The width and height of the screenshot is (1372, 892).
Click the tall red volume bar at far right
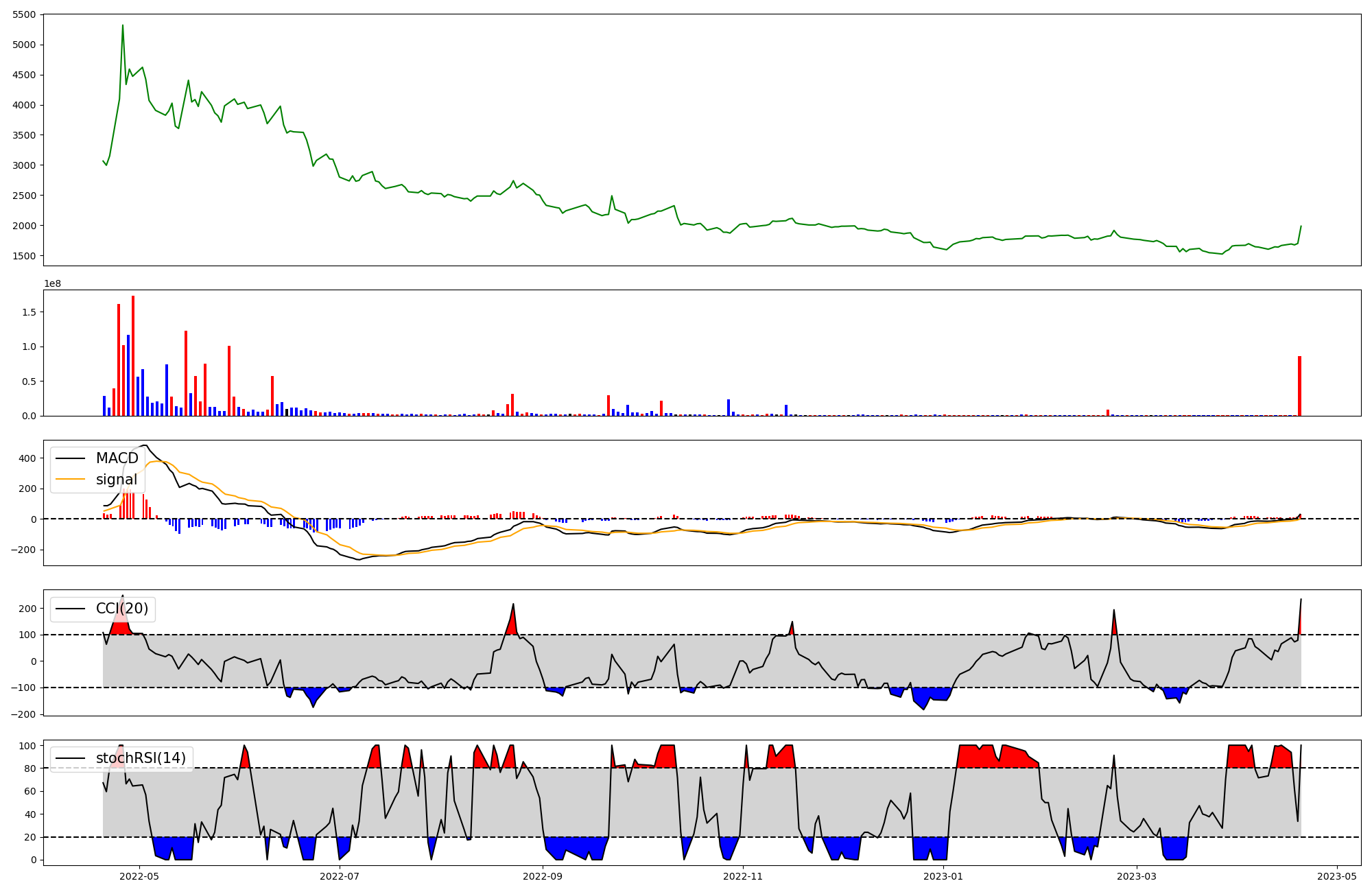1299,386
